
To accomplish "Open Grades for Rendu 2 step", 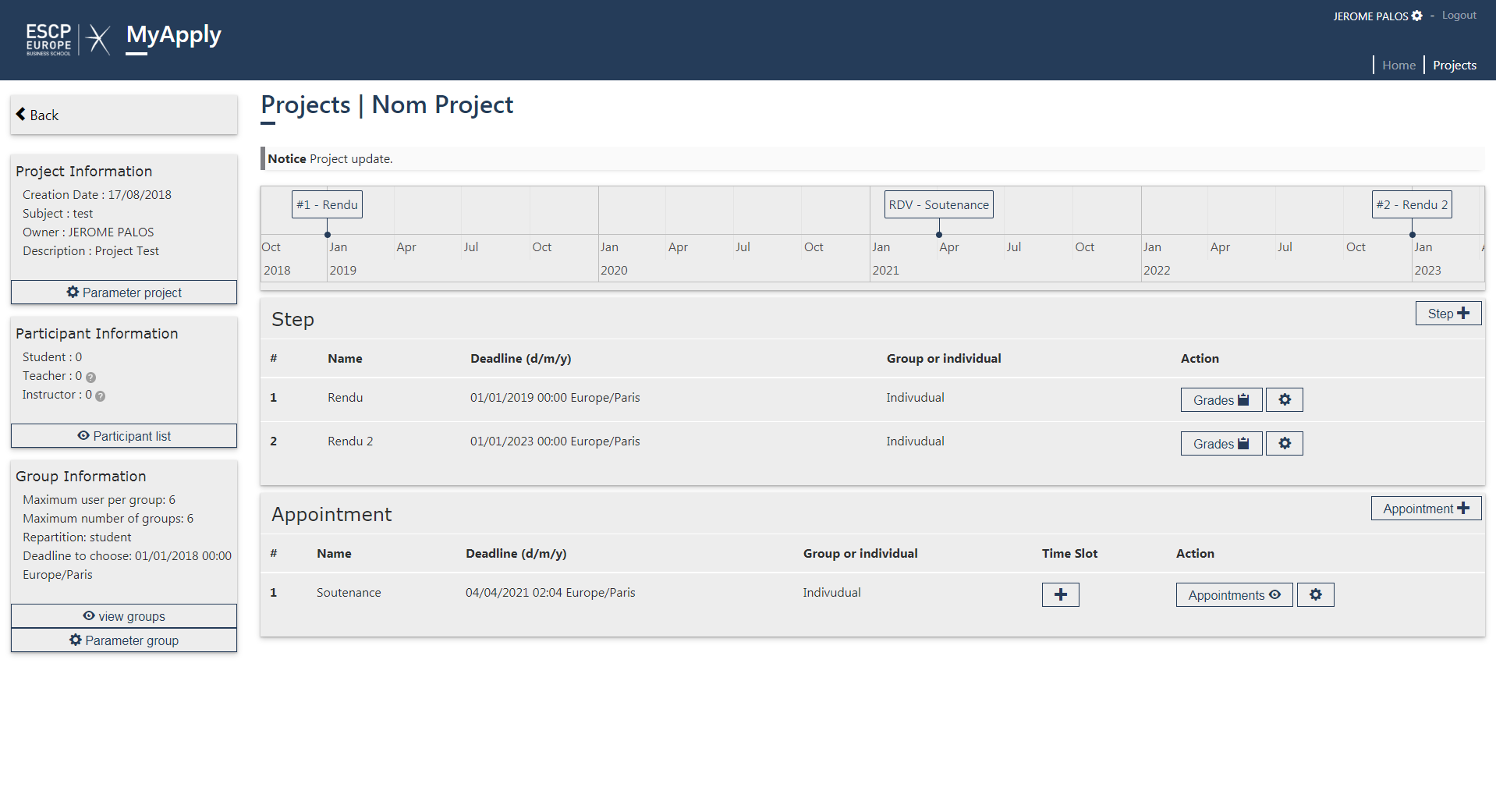I will coord(1221,443).
